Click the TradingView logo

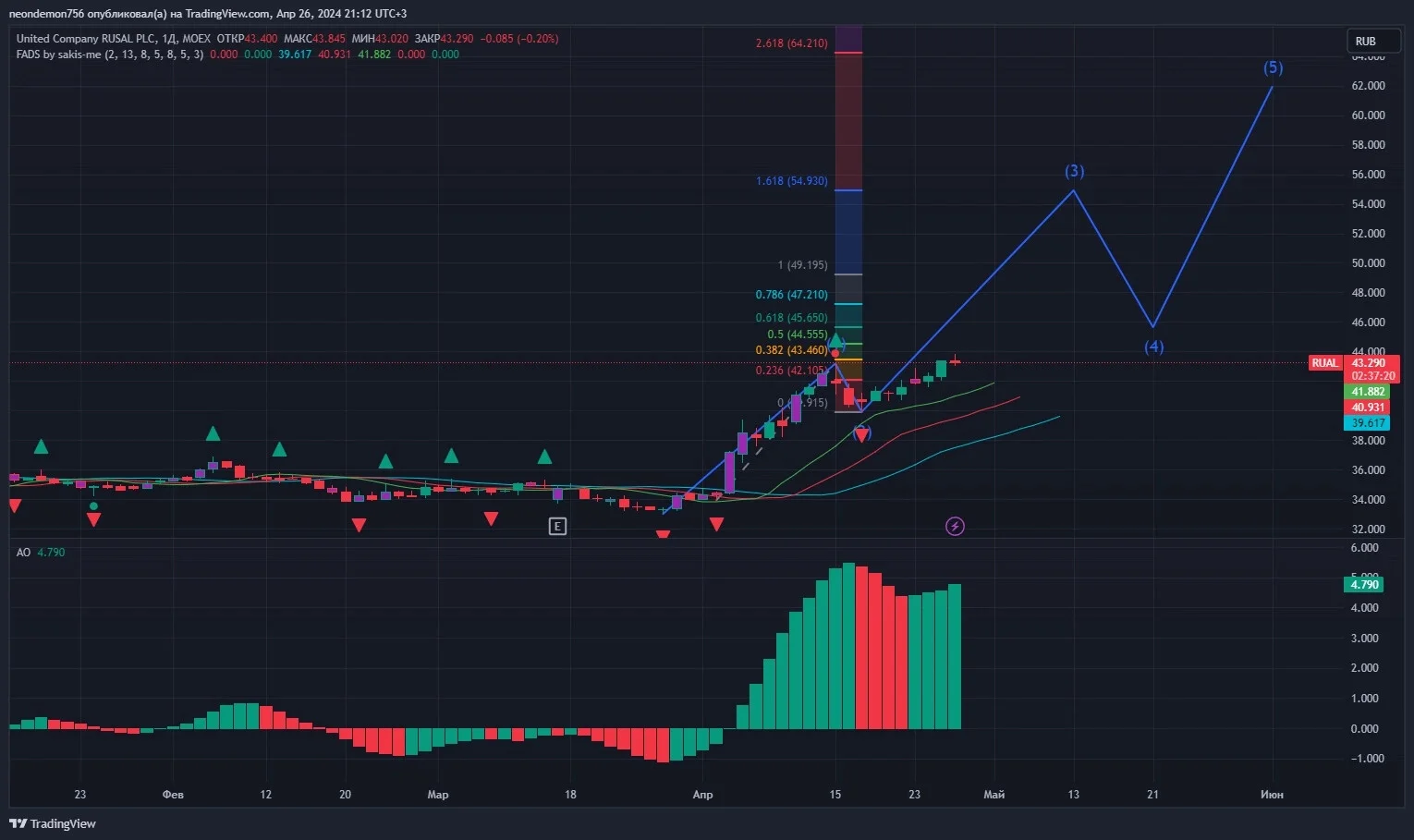pyautogui.click(x=53, y=823)
